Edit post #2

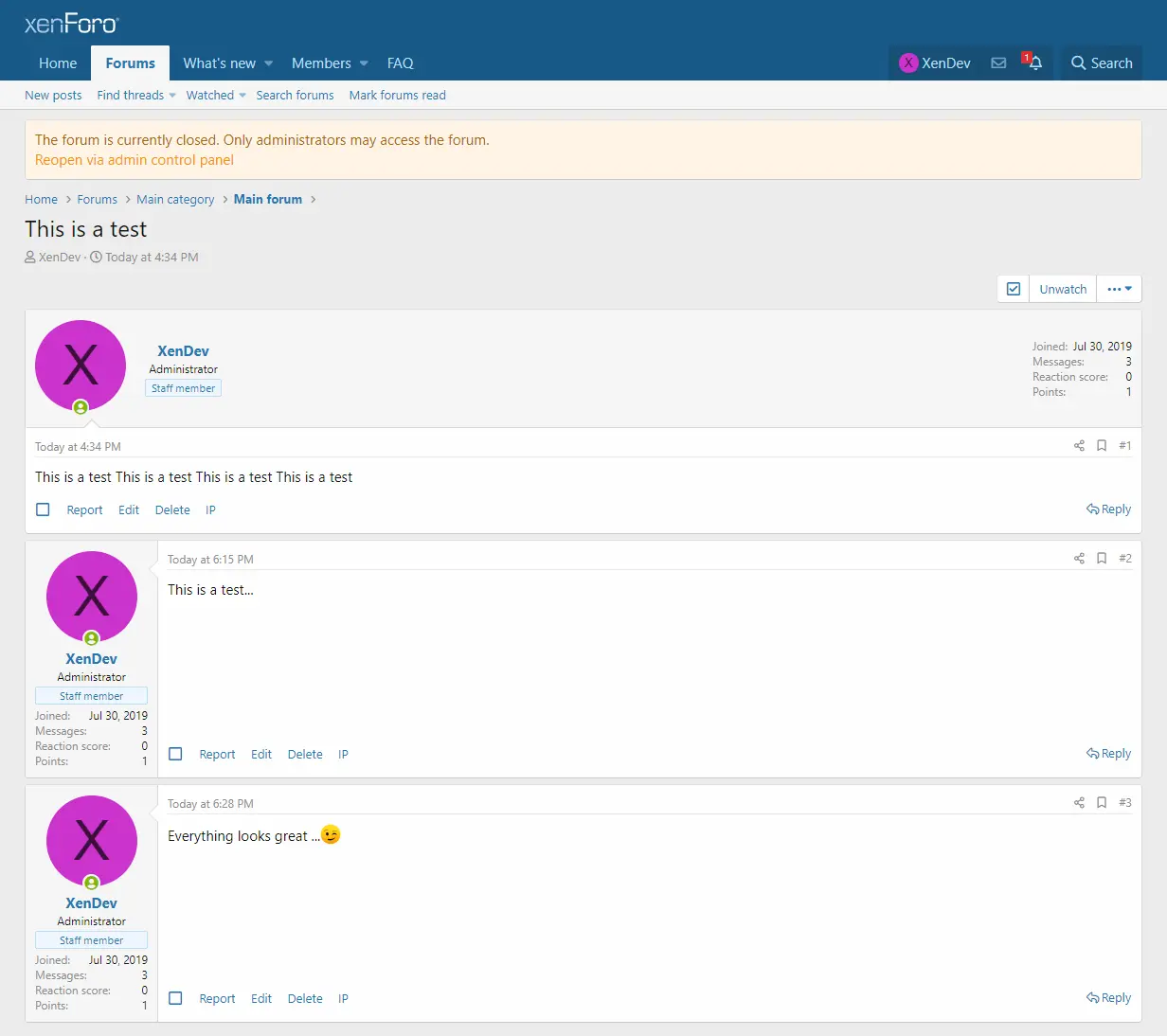click(261, 755)
